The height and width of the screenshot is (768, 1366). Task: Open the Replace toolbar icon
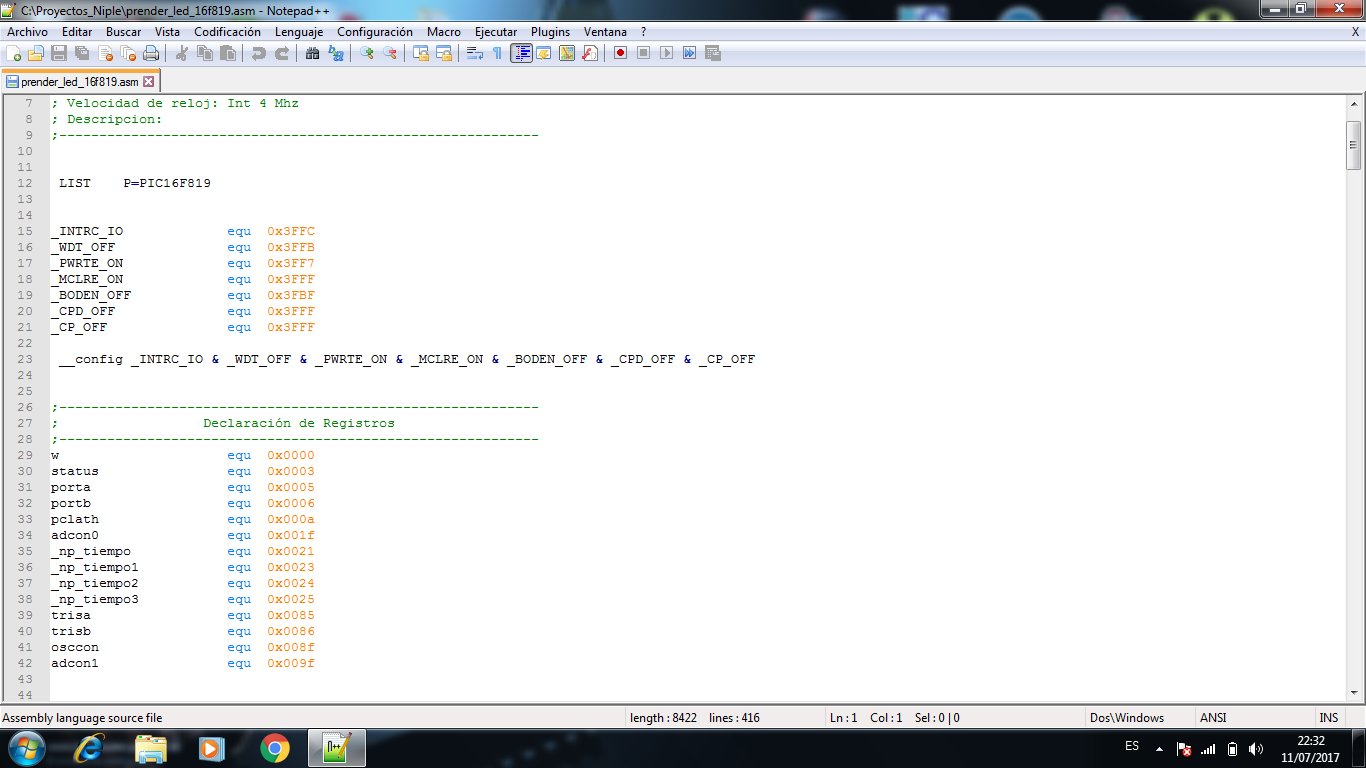point(336,53)
